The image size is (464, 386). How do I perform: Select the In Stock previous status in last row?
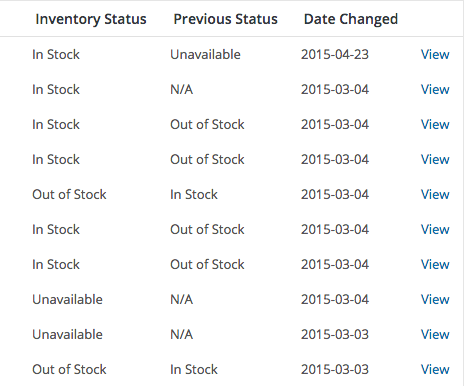194,369
